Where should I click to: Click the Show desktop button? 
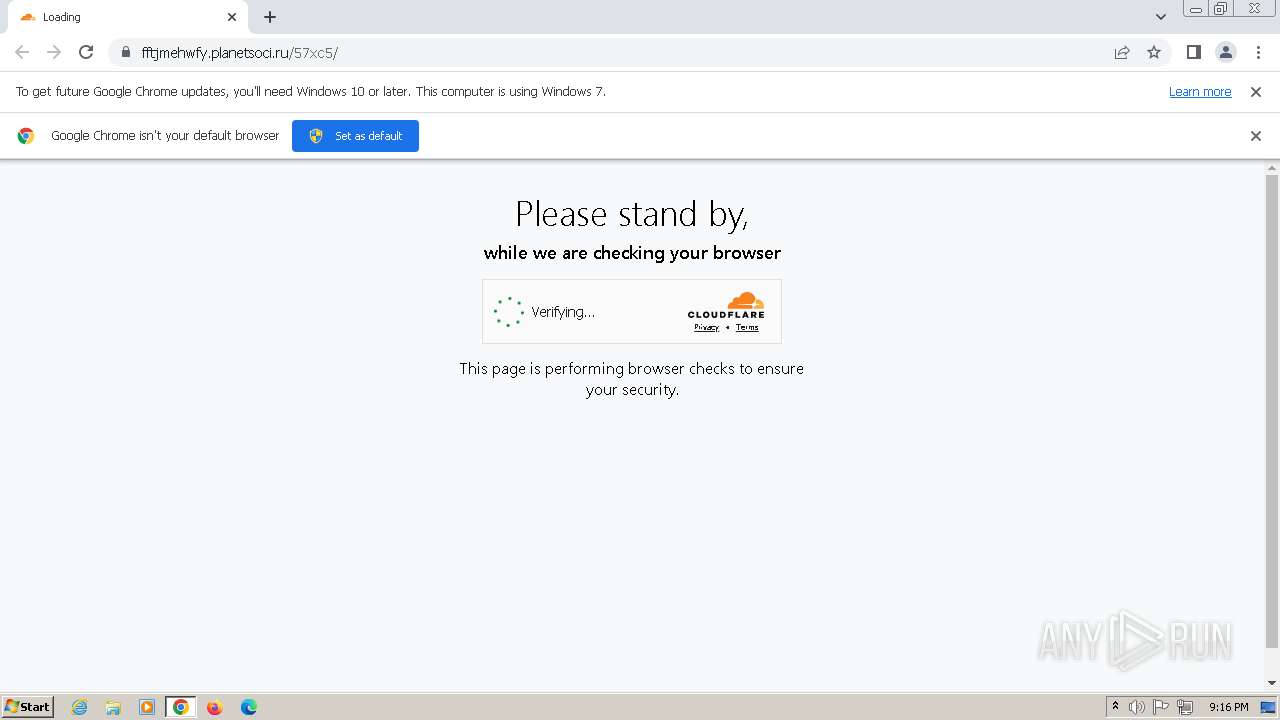(x=1269, y=707)
